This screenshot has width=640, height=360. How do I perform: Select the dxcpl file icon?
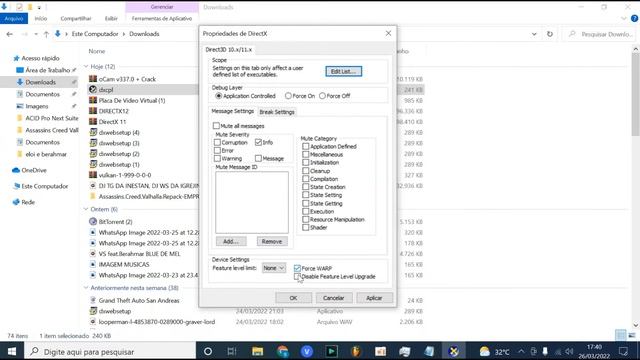93,89
